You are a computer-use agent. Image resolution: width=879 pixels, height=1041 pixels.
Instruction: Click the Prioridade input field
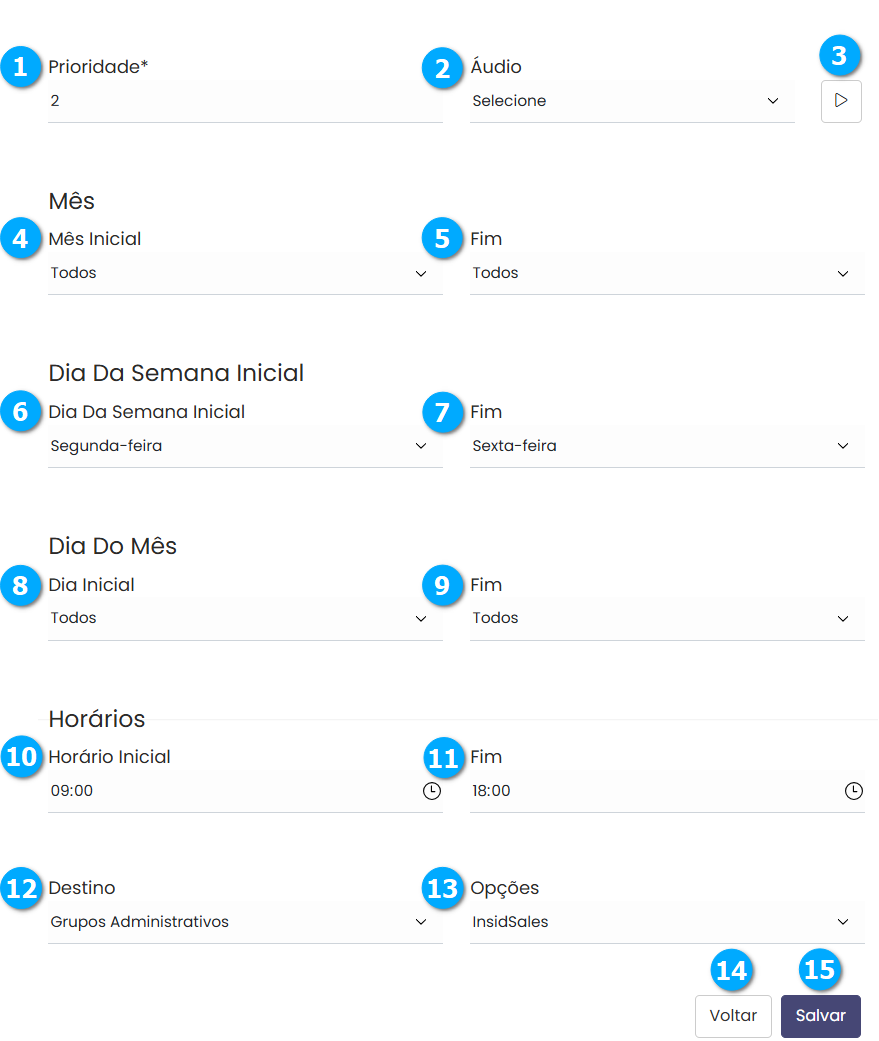tap(244, 101)
